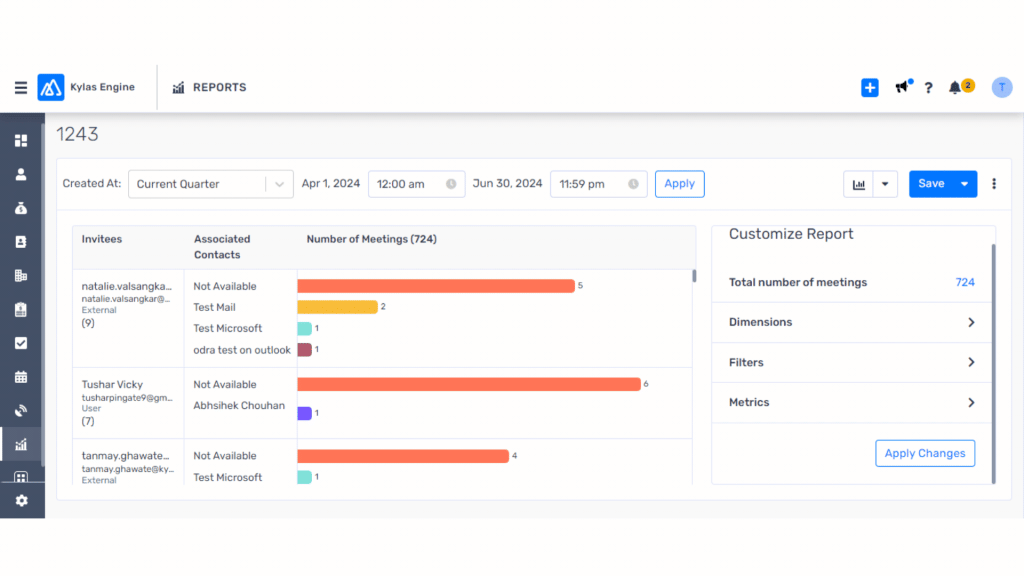Open the Created At Current Quarter dropdown
This screenshot has height=576, width=1024.
[x=210, y=184]
